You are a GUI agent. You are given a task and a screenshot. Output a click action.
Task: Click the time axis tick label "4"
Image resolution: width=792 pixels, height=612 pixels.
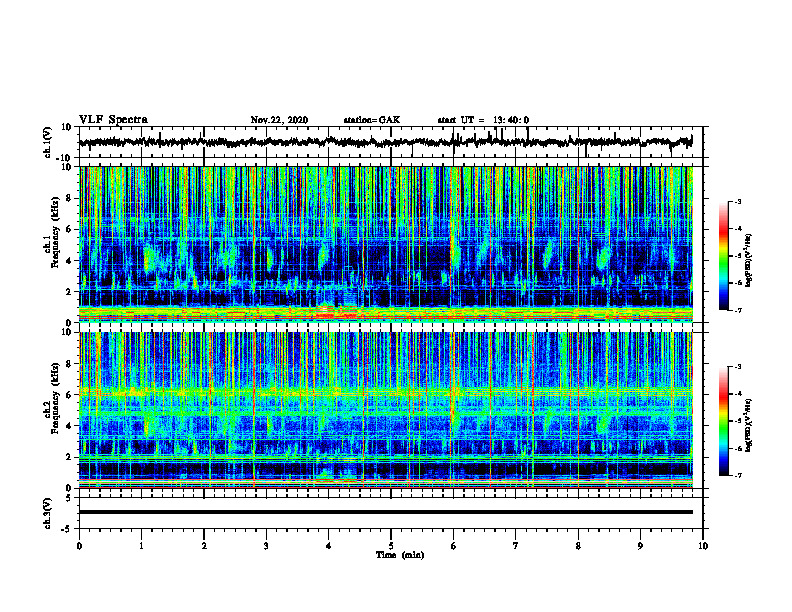(x=329, y=546)
